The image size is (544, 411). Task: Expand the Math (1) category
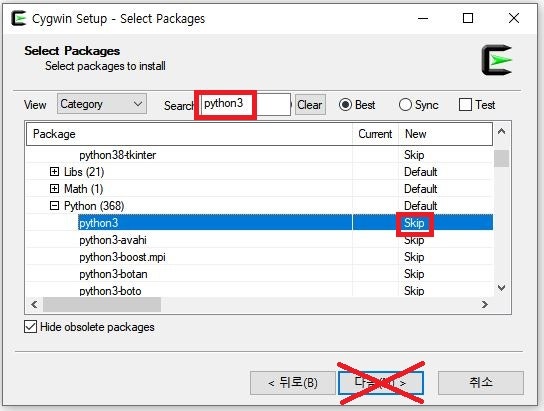54,189
